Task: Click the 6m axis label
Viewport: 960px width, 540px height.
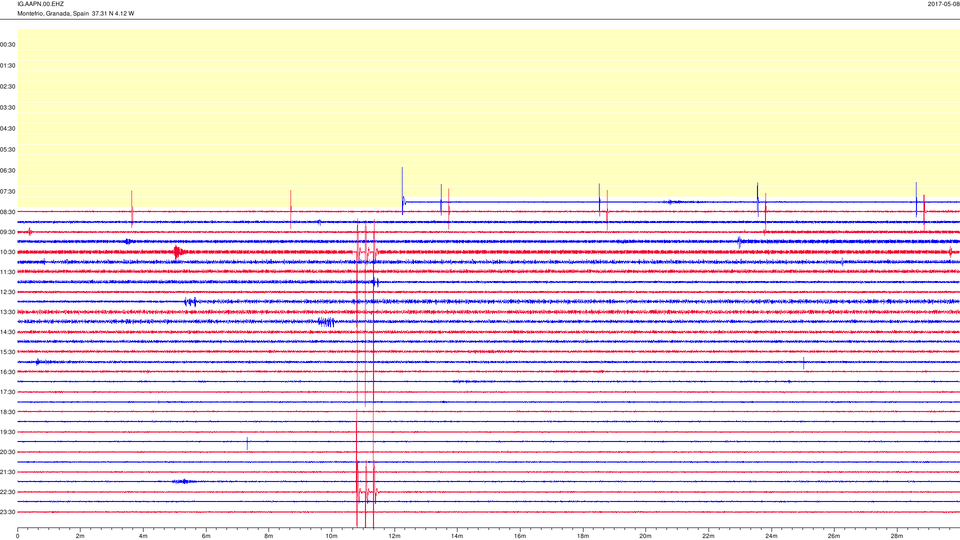Action: (206, 536)
